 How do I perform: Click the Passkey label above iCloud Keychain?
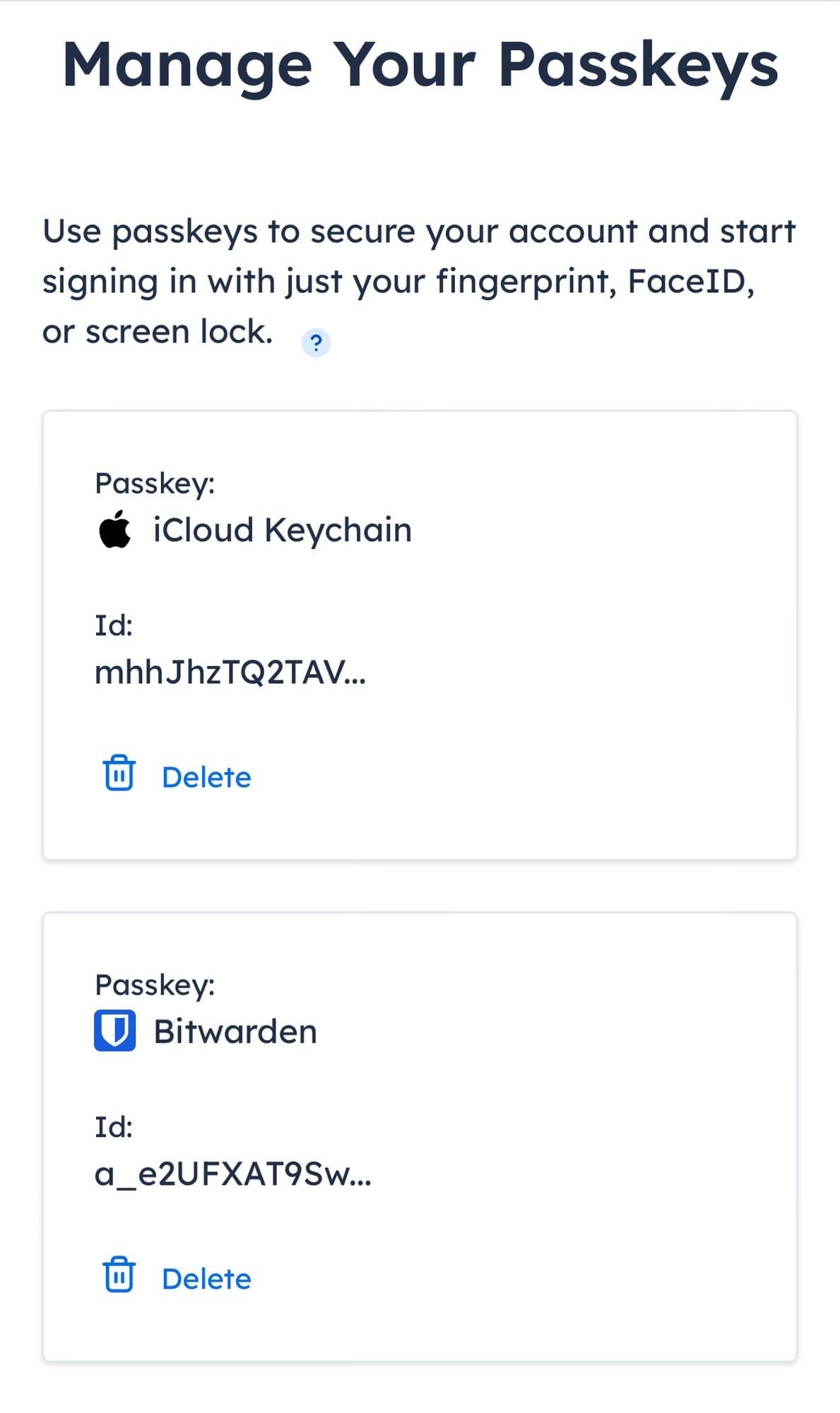pyautogui.click(x=155, y=484)
